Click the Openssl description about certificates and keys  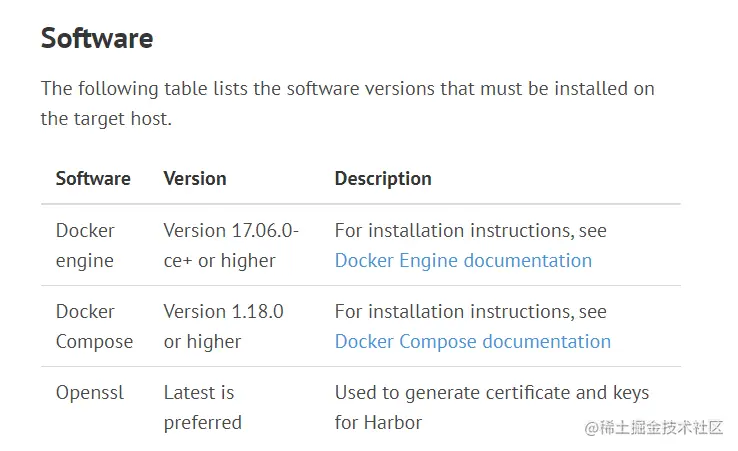coord(491,393)
